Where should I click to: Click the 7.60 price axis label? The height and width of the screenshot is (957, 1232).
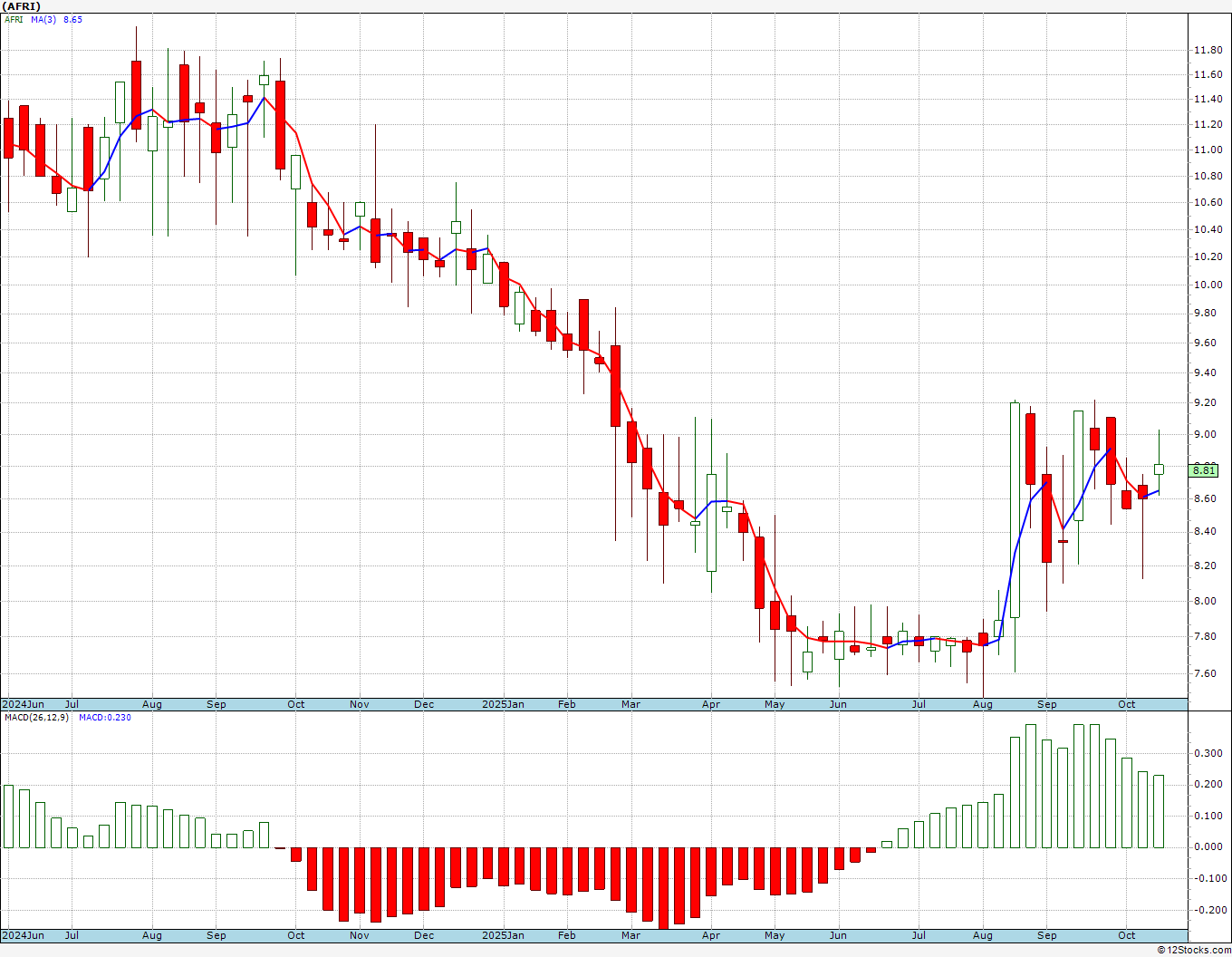1208,673
